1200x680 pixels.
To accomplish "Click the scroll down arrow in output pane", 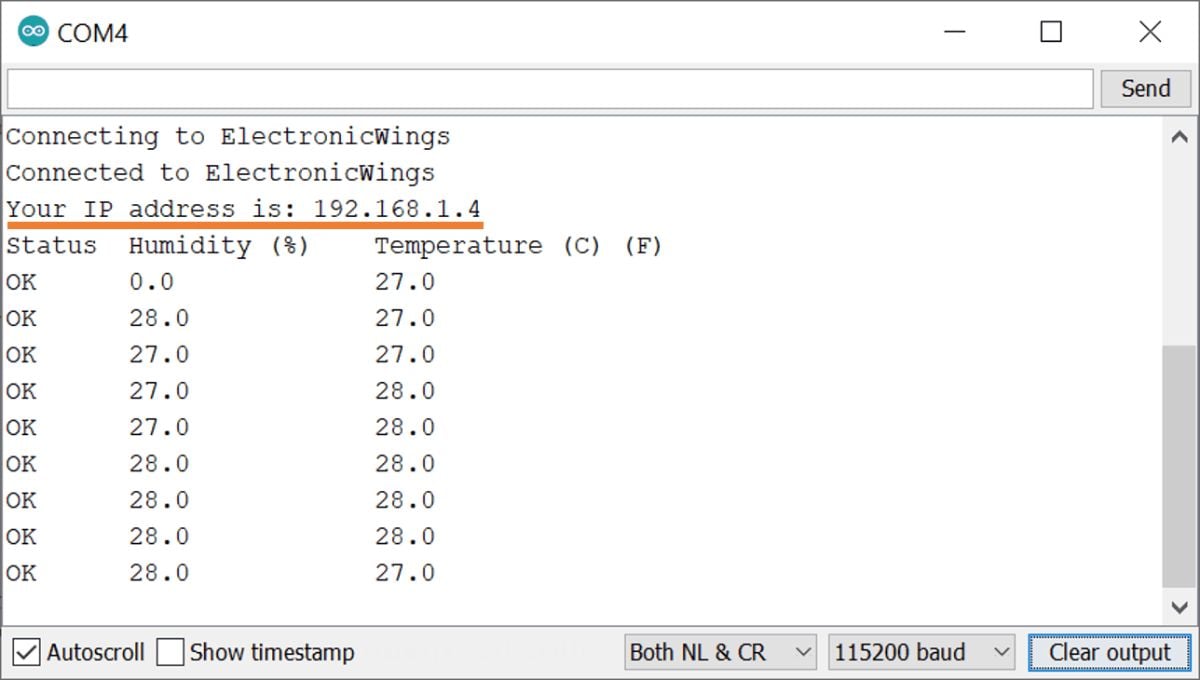I will point(1179,606).
